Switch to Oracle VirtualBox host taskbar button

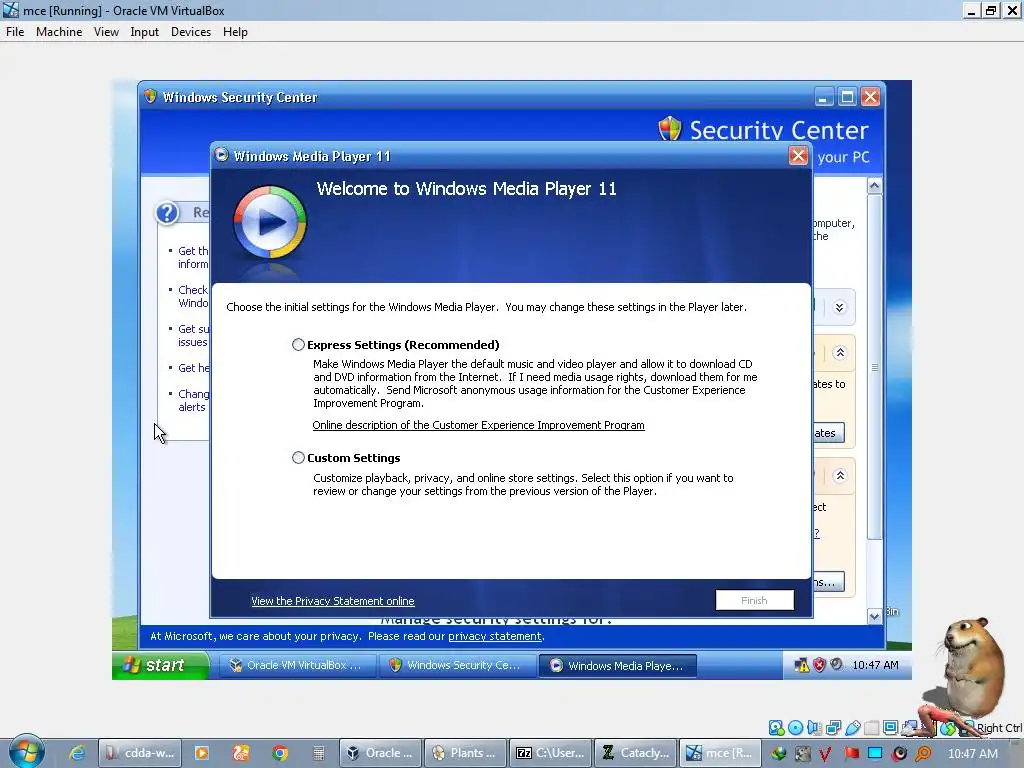(380, 753)
